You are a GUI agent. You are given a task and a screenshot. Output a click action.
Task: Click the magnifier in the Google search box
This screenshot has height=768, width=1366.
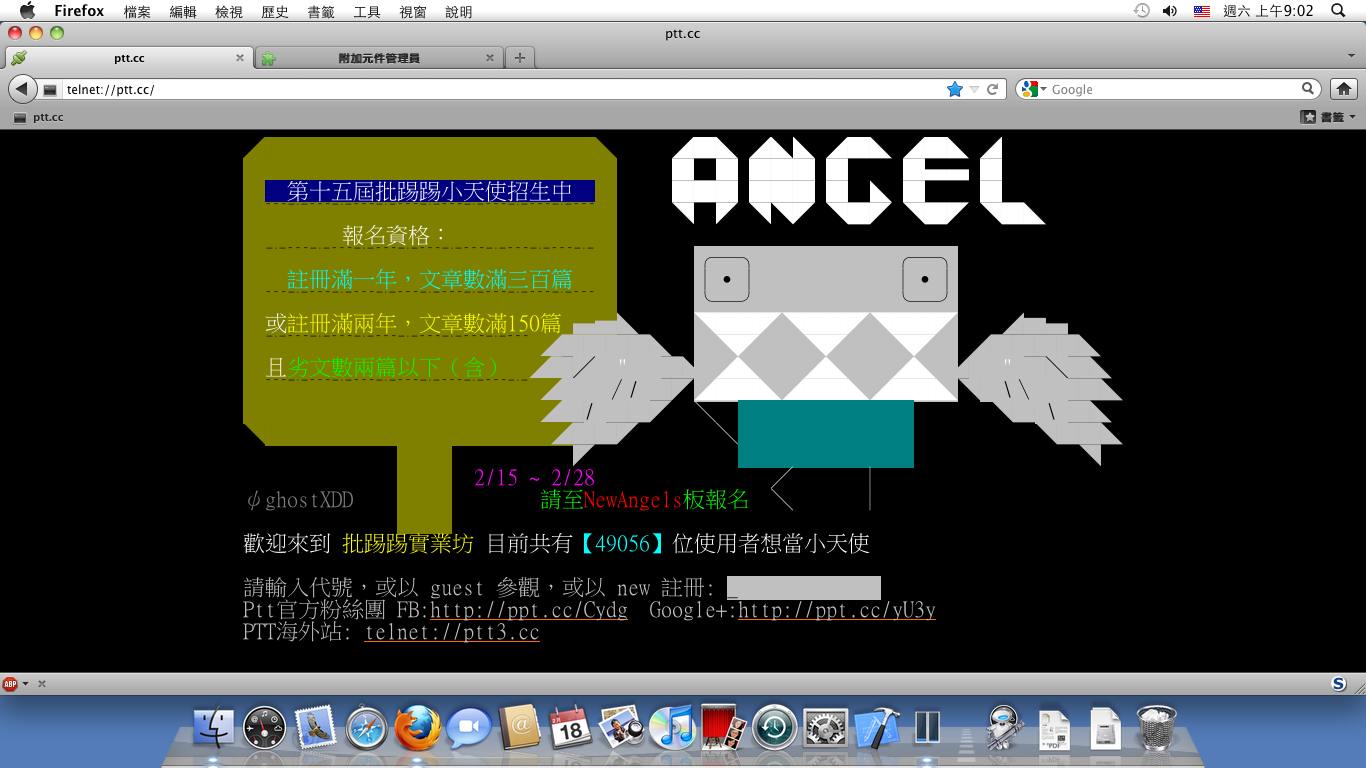1308,89
